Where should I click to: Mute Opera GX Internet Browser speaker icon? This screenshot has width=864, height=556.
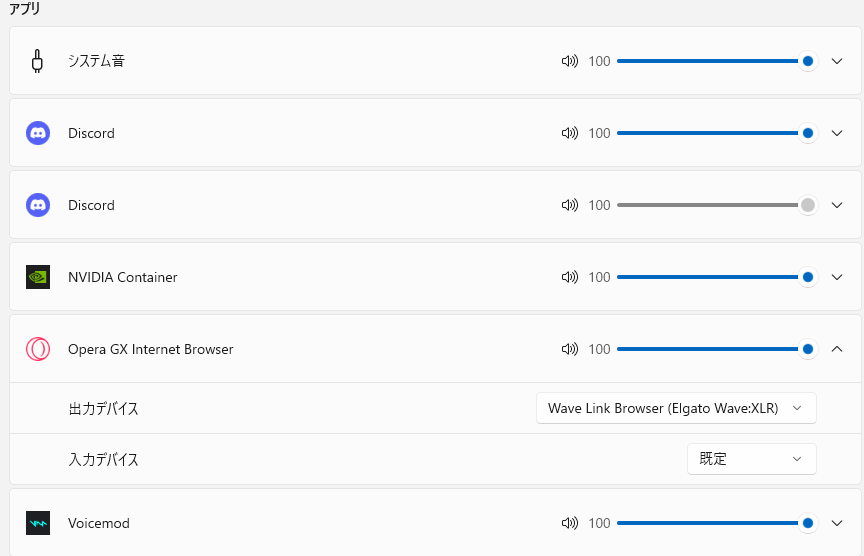coord(570,349)
